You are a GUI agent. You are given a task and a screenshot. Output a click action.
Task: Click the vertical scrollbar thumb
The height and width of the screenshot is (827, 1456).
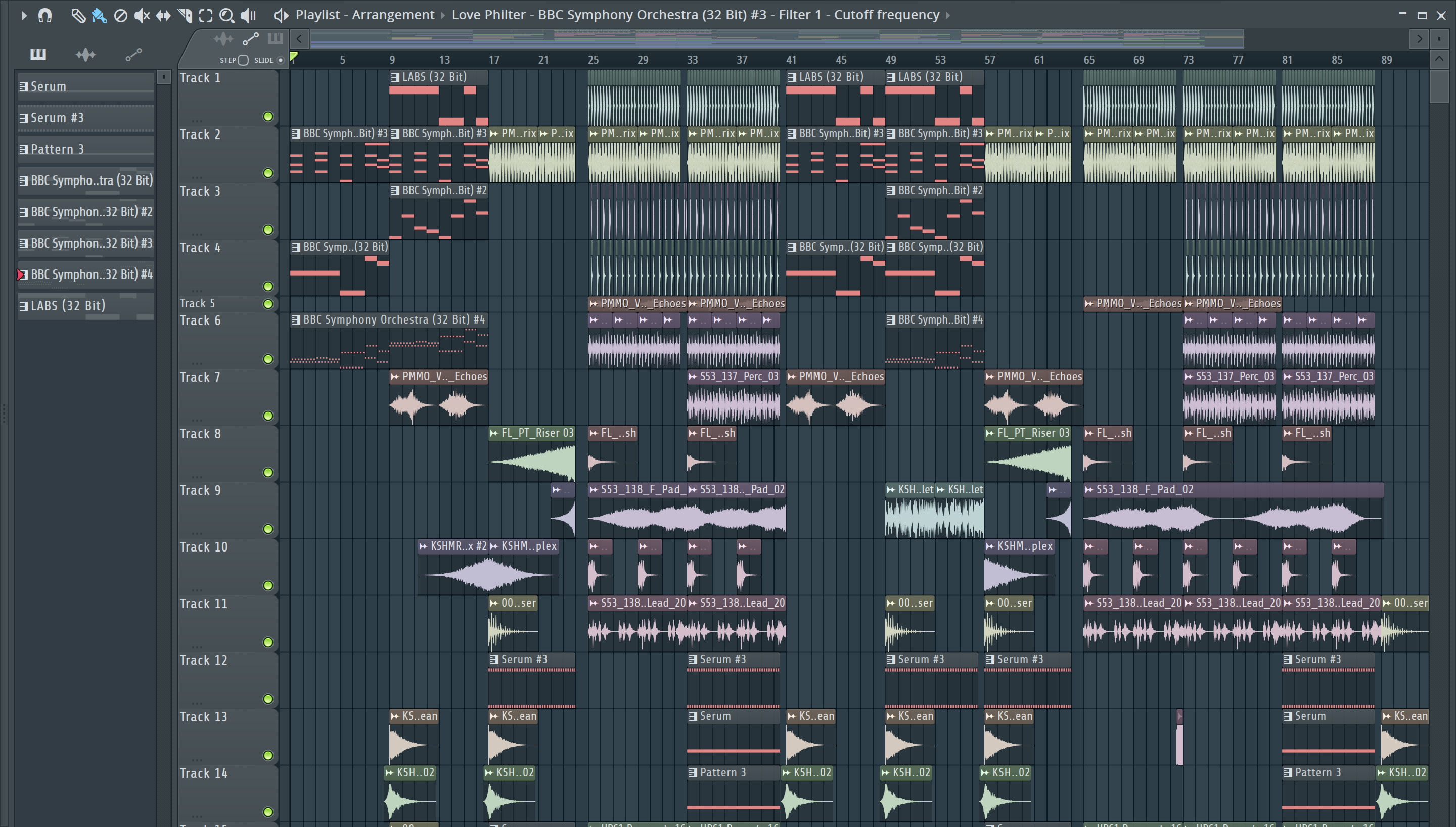pos(1439,86)
